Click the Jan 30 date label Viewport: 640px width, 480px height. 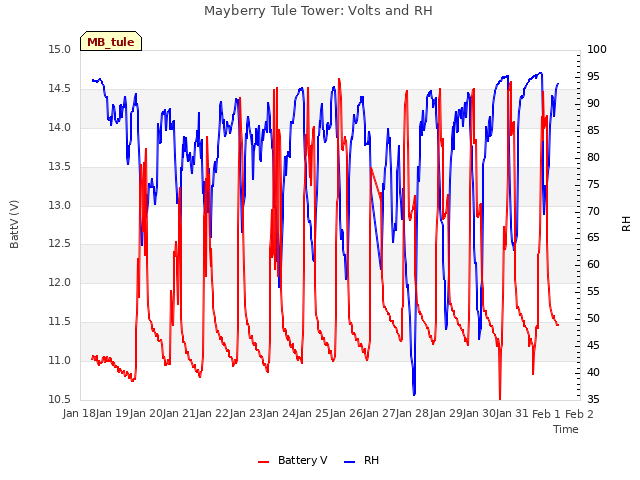478,413
